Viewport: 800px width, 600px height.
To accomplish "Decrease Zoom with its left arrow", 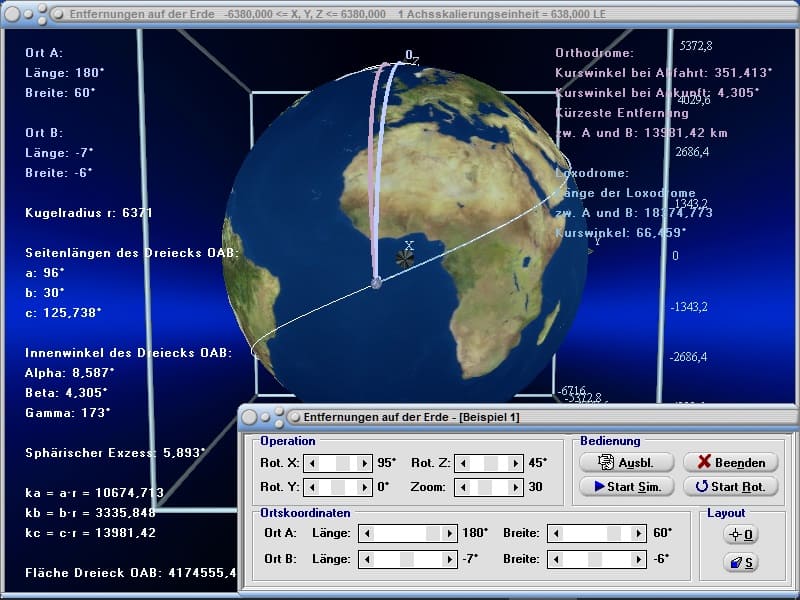I will point(463,487).
